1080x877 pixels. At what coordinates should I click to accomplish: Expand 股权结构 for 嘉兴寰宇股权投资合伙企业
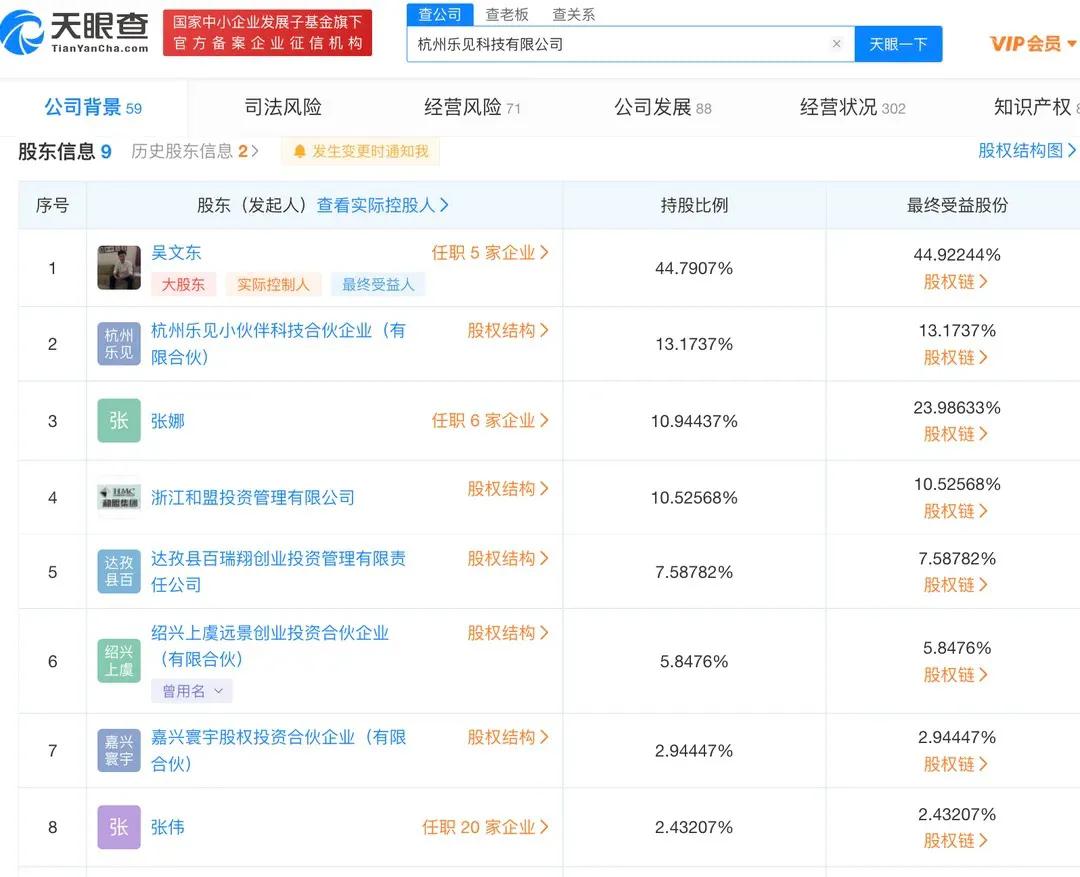508,736
